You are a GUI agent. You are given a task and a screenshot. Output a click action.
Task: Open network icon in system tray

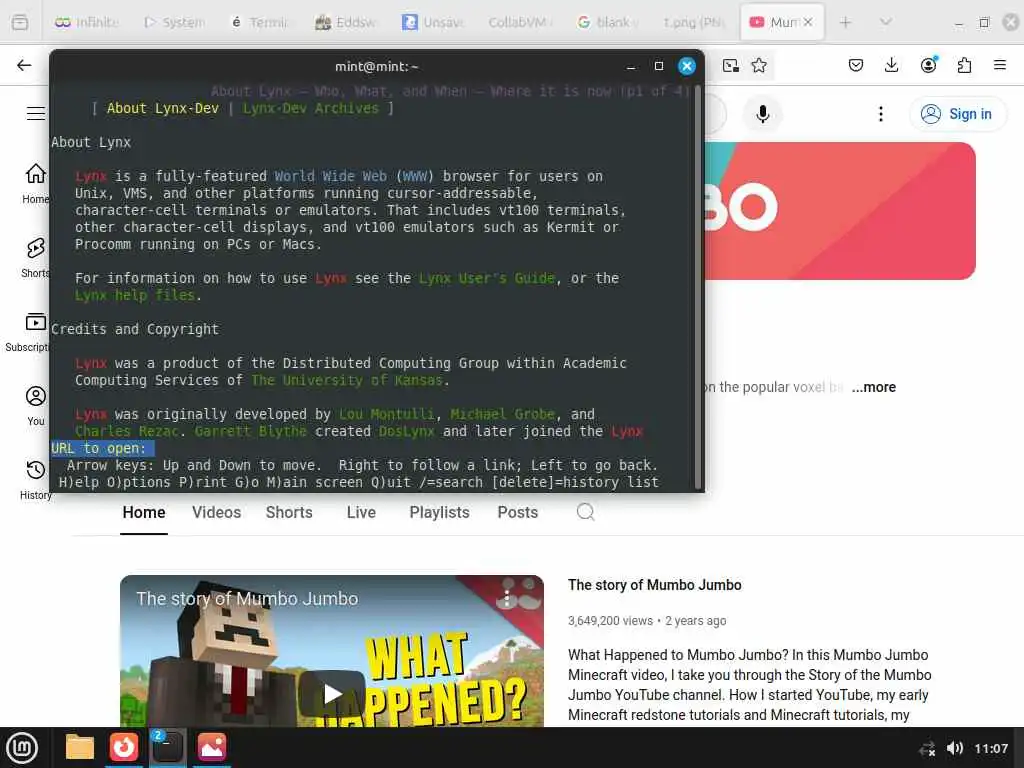click(927, 748)
